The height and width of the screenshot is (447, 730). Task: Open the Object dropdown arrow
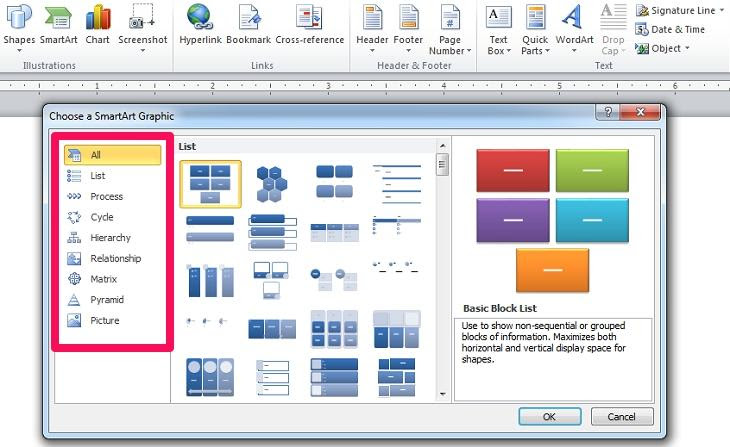(688, 48)
